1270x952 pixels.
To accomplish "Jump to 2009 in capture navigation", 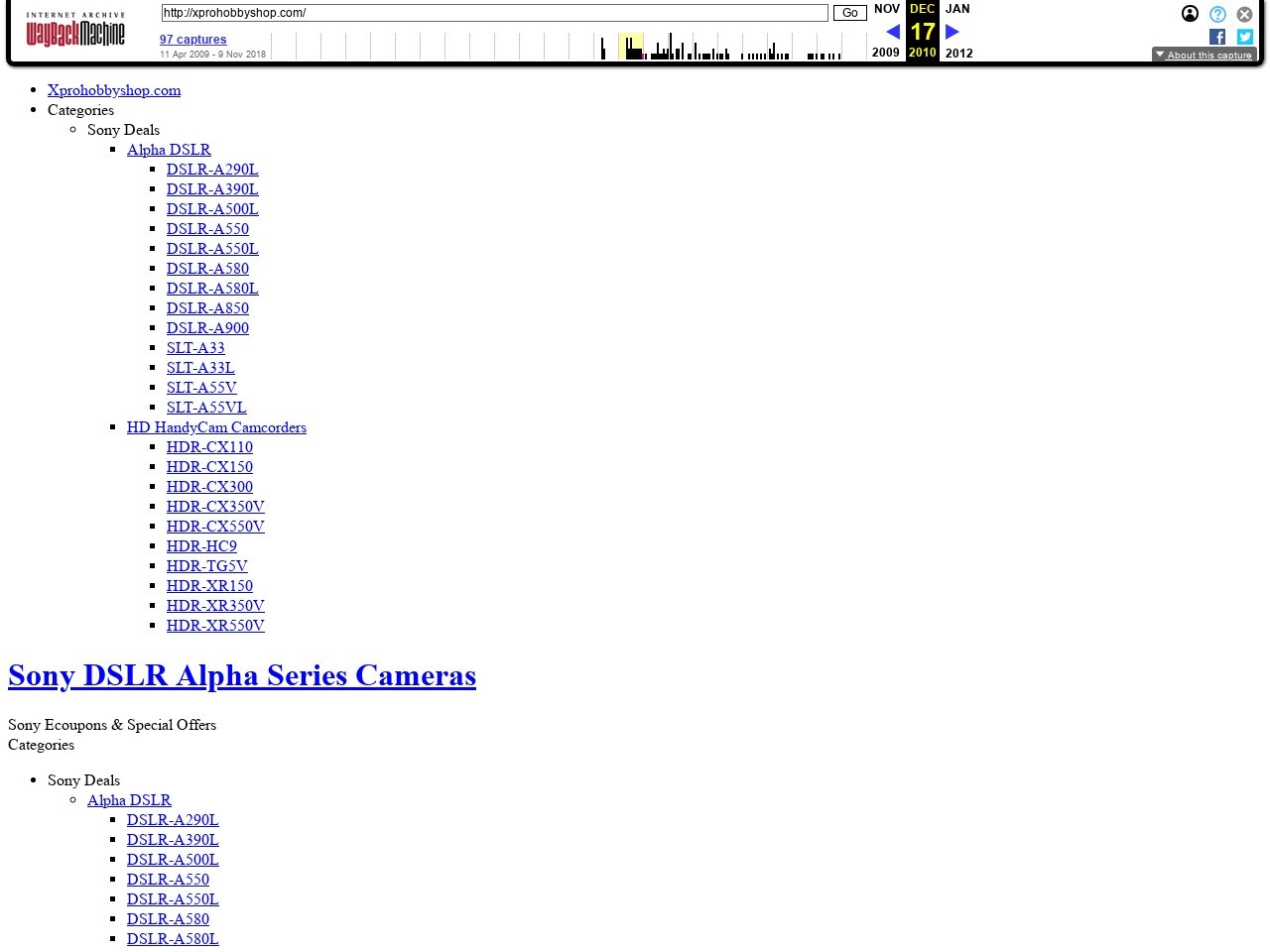I will (x=885, y=53).
